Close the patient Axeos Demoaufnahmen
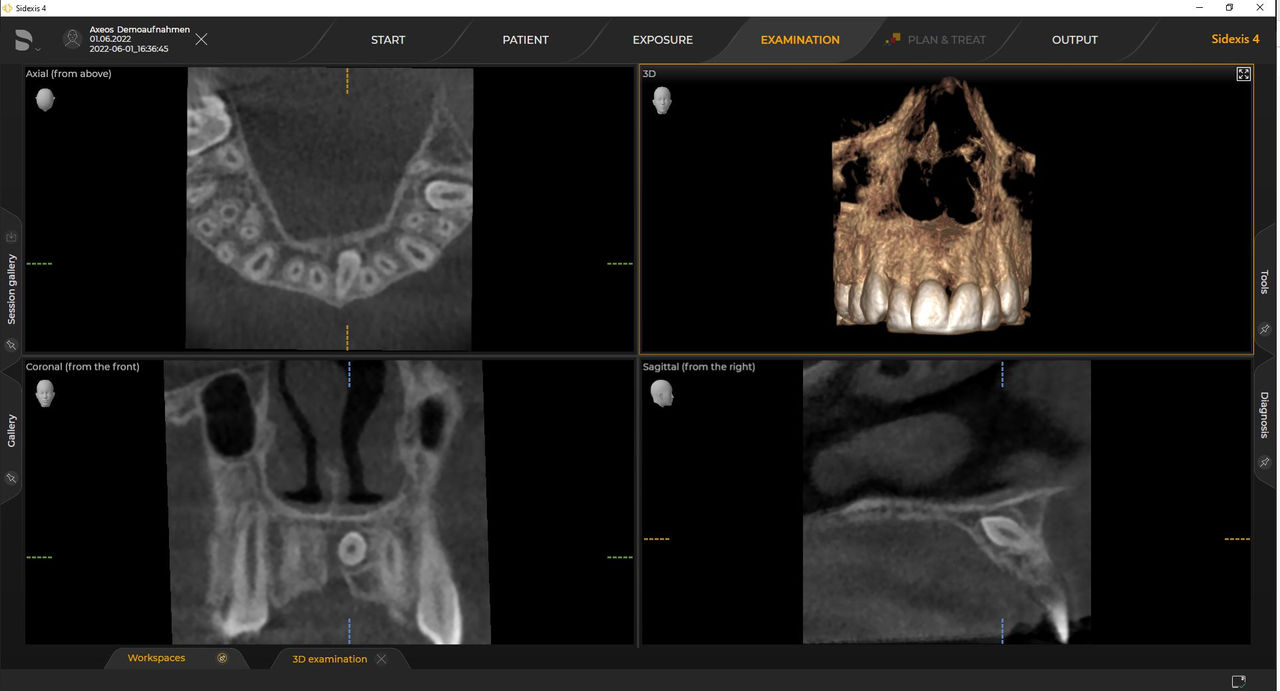 [200, 39]
